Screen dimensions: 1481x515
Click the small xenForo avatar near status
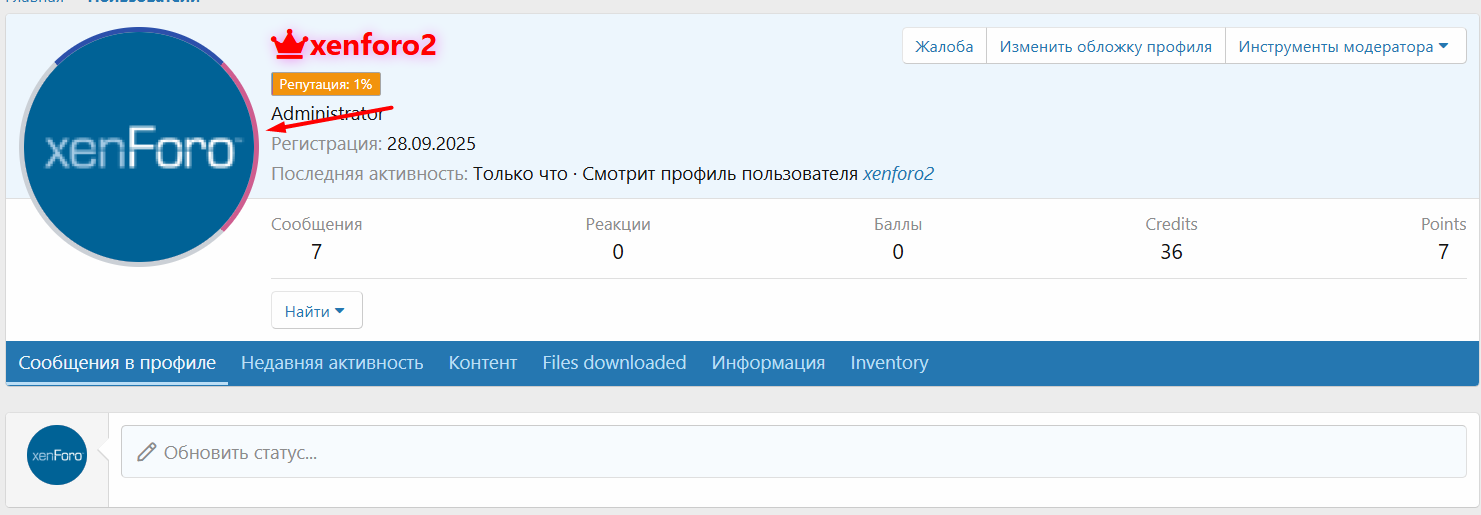57,455
